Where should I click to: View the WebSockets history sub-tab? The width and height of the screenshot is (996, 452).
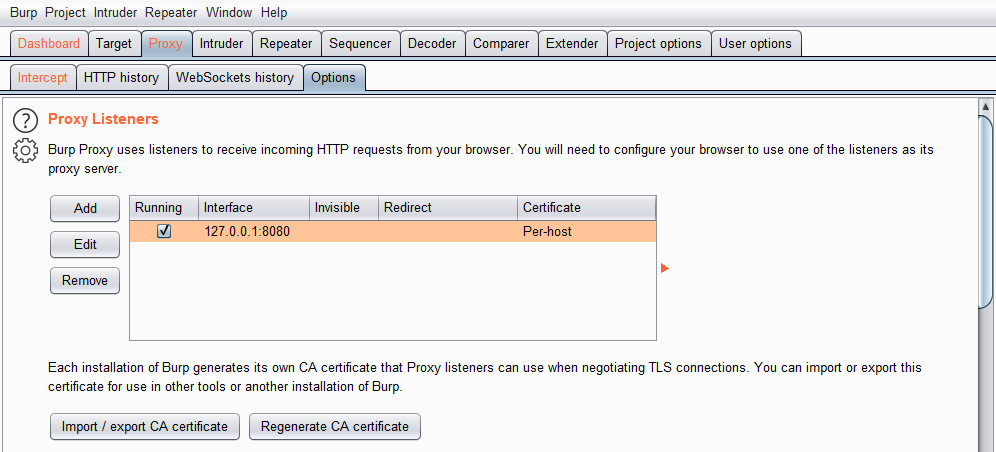pos(235,77)
